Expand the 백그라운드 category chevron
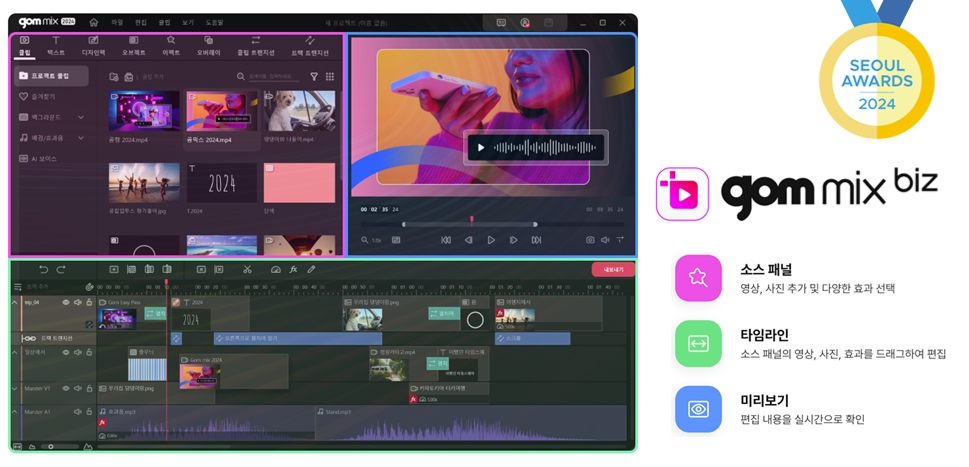The width and height of the screenshot is (969, 467). (x=81, y=117)
